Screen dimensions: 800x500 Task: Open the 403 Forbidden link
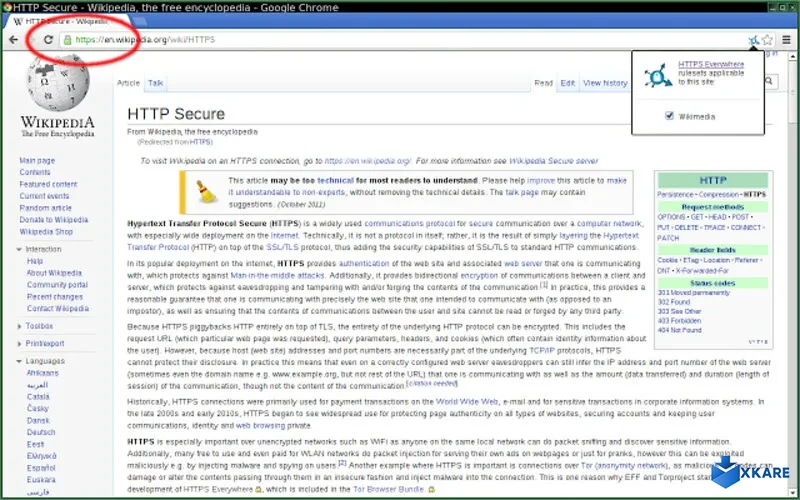click(x=679, y=321)
